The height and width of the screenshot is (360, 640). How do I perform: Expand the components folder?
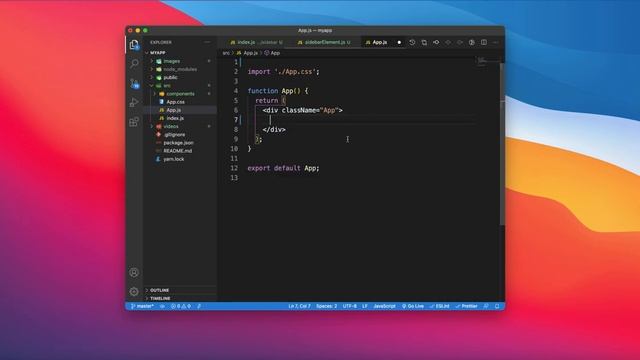pyautogui.click(x=180, y=93)
